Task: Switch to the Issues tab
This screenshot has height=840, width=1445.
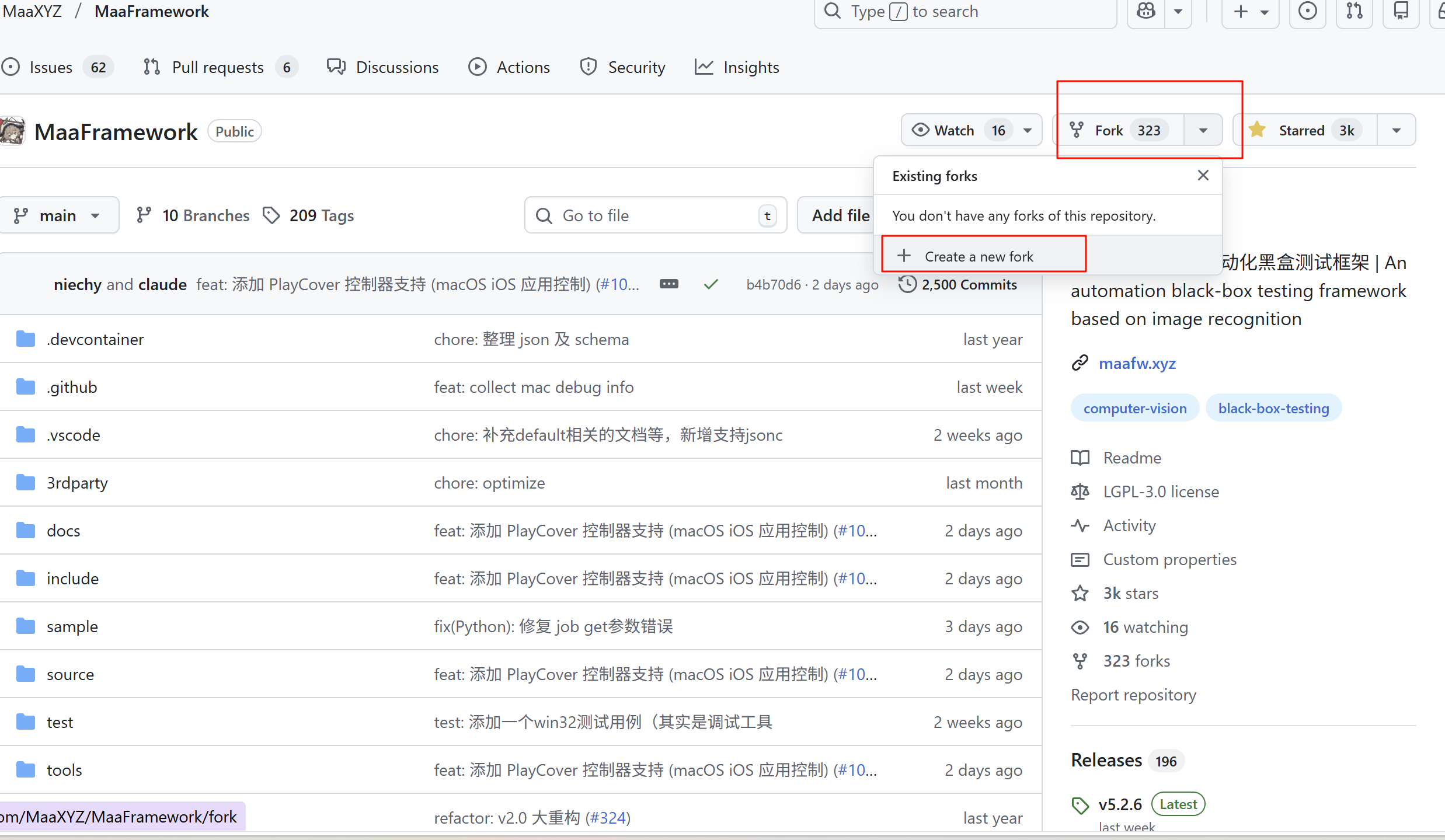Action: pos(57,67)
